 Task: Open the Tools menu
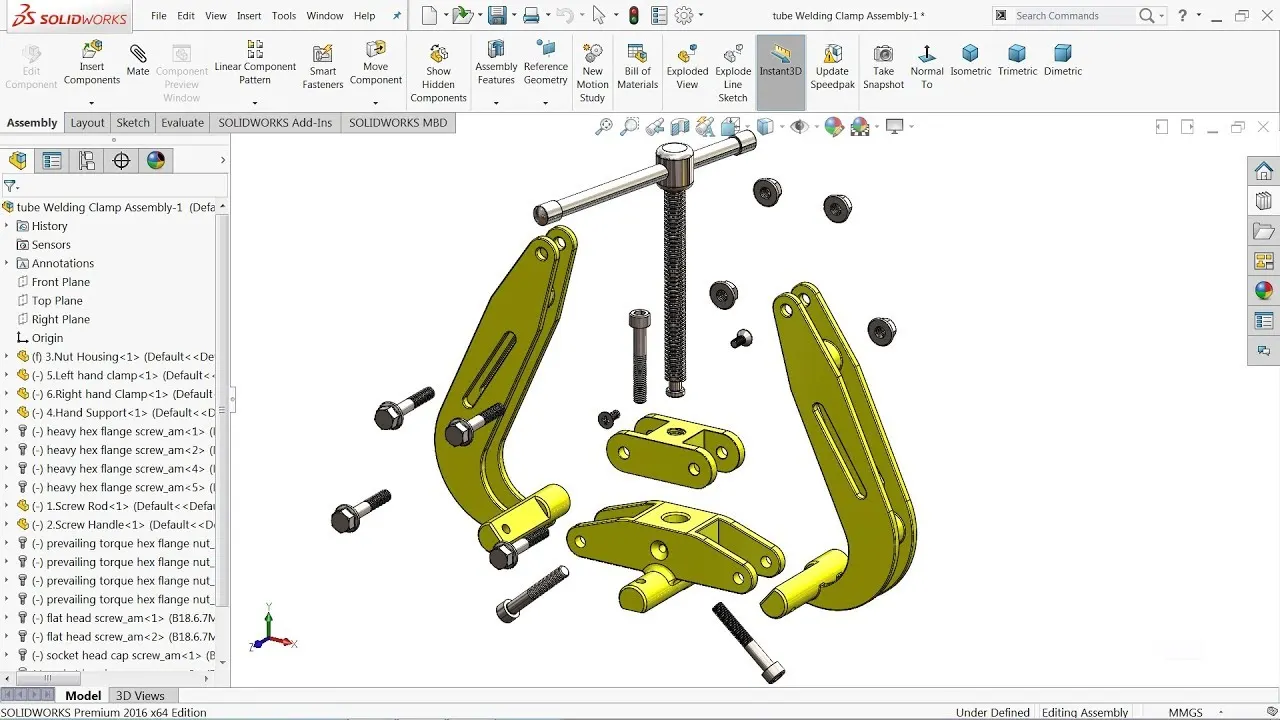tap(284, 16)
